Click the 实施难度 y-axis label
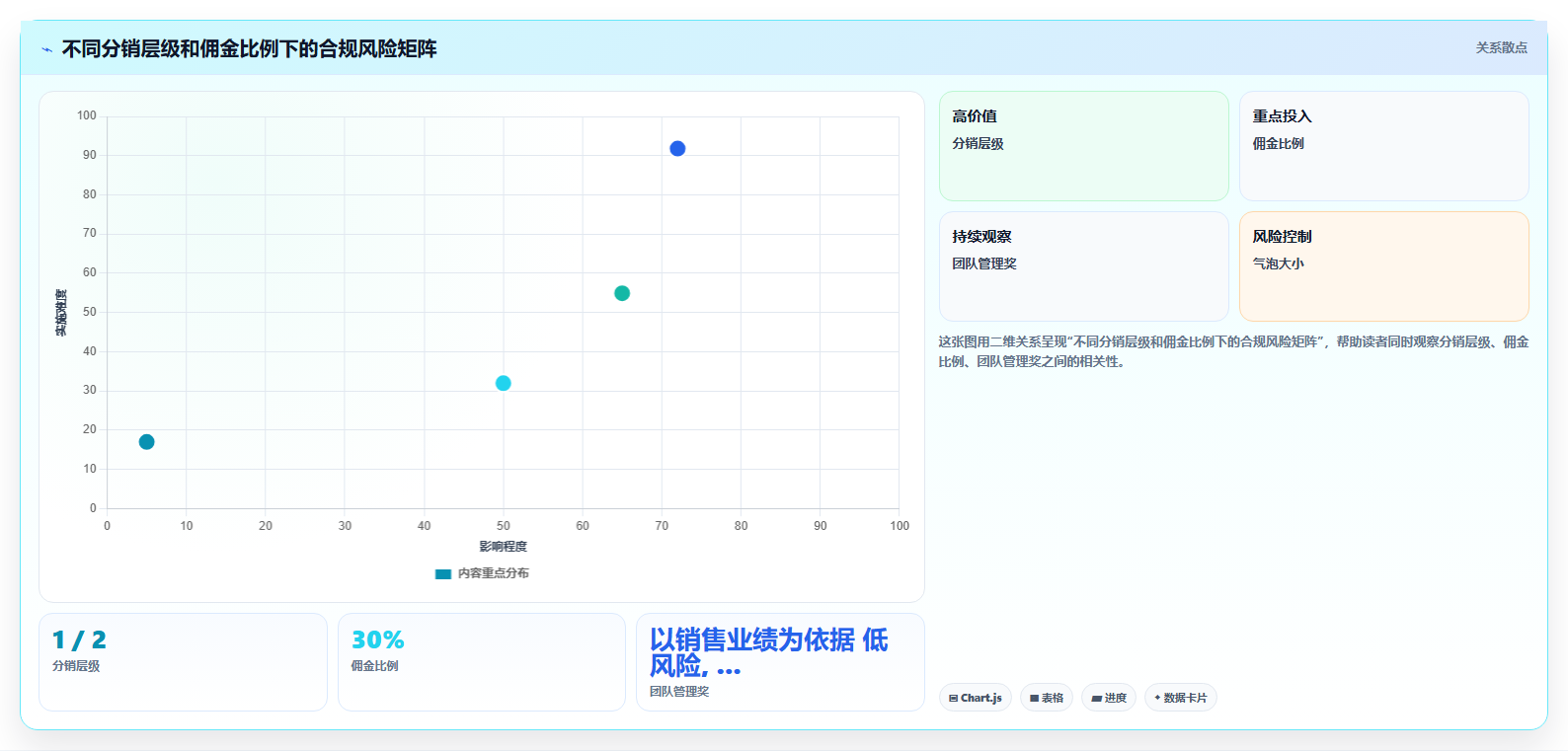Viewport: 1568px width, 751px height. click(61, 313)
